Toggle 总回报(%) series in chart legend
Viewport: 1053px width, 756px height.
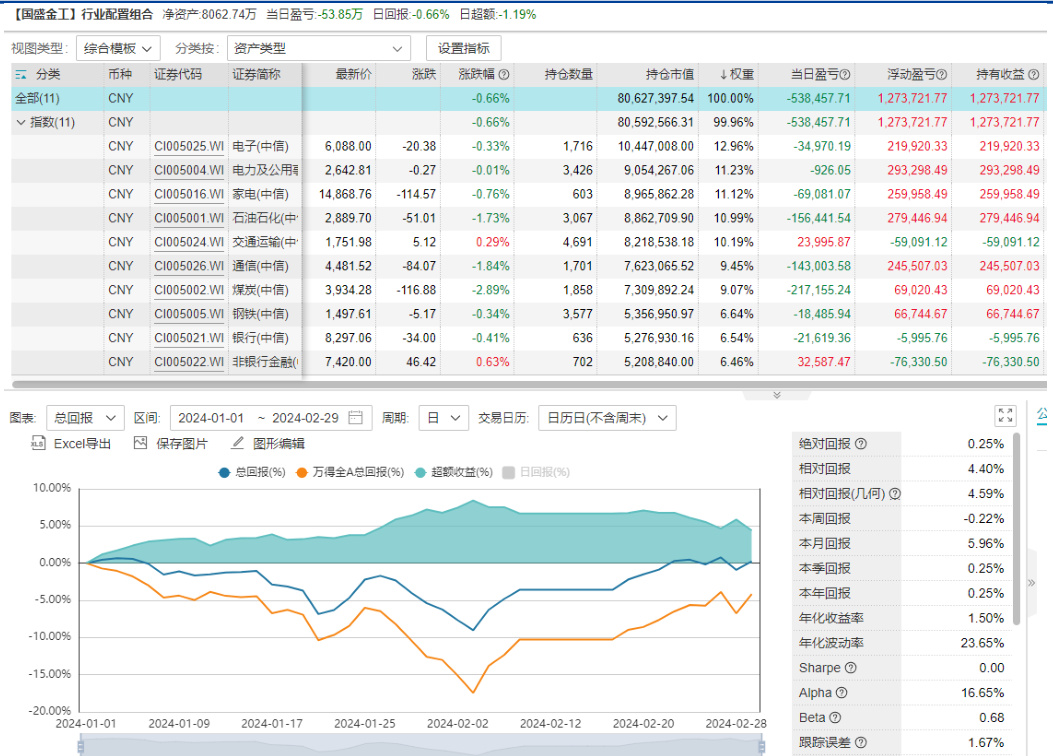point(252,472)
